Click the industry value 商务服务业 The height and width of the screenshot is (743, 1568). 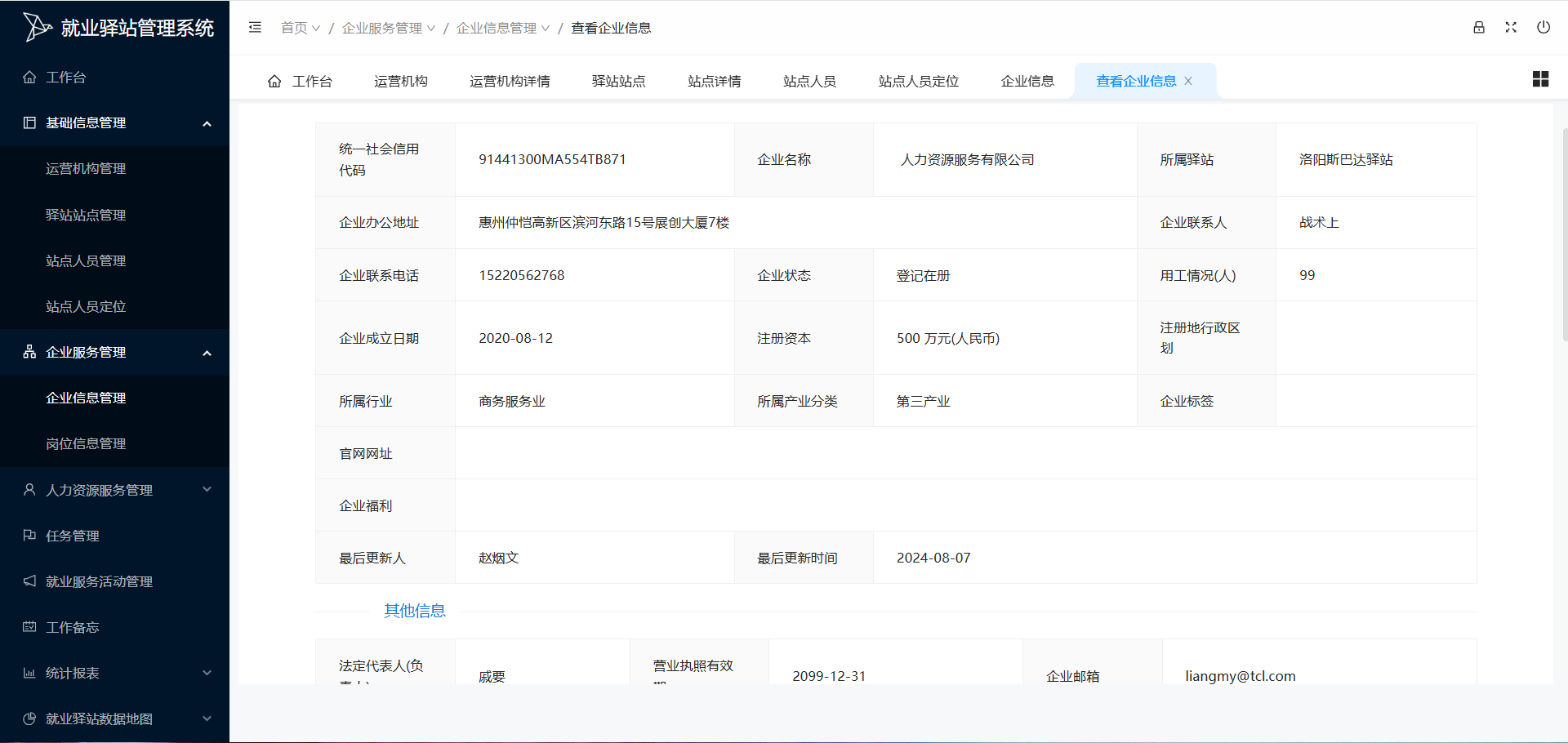coord(512,401)
